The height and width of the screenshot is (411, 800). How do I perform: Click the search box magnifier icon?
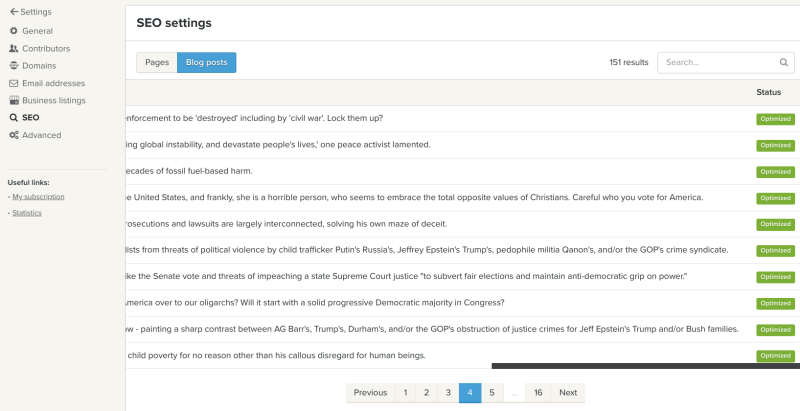coord(783,62)
